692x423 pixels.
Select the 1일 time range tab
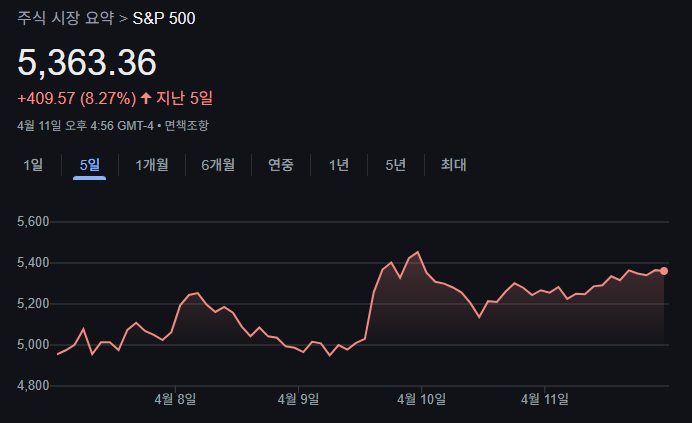[33, 165]
